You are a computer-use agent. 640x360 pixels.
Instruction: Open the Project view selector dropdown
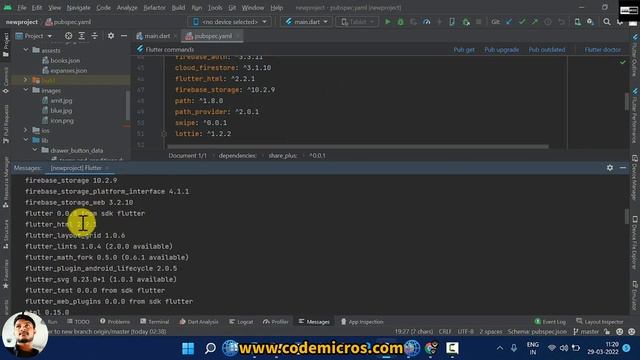pyautogui.click(x=34, y=36)
